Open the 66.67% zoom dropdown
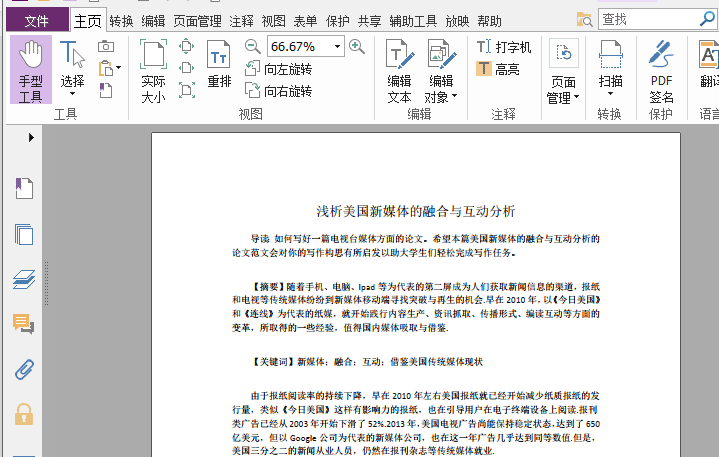 (337, 46)
